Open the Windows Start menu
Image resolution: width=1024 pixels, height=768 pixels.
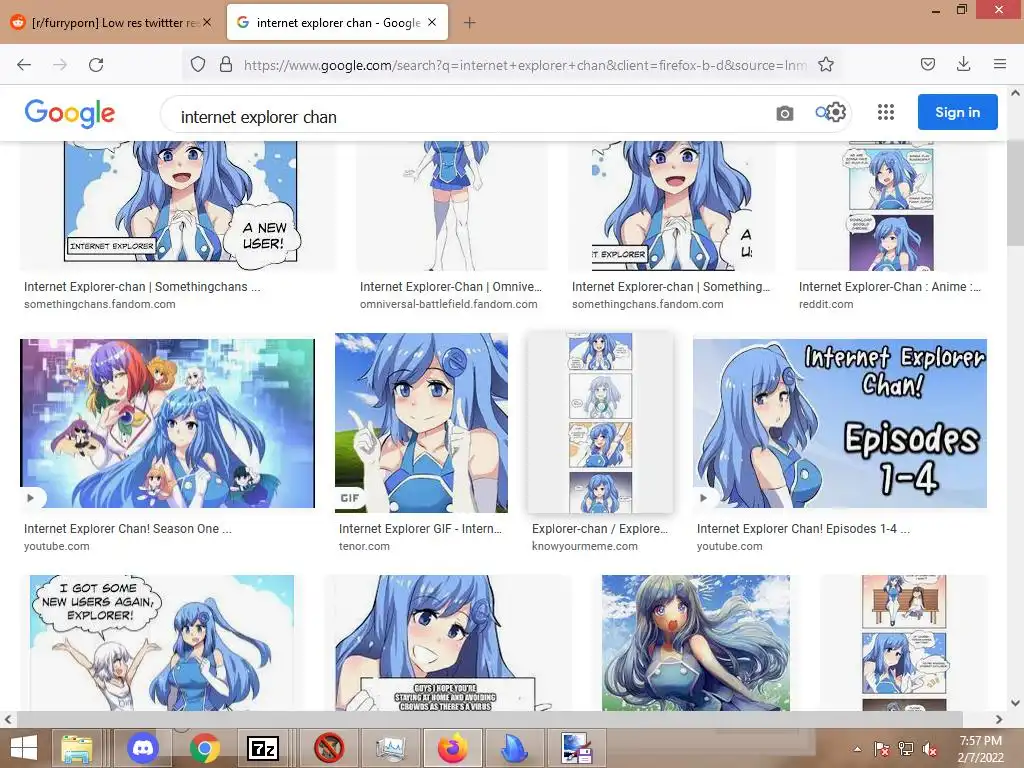coord(24,748)
